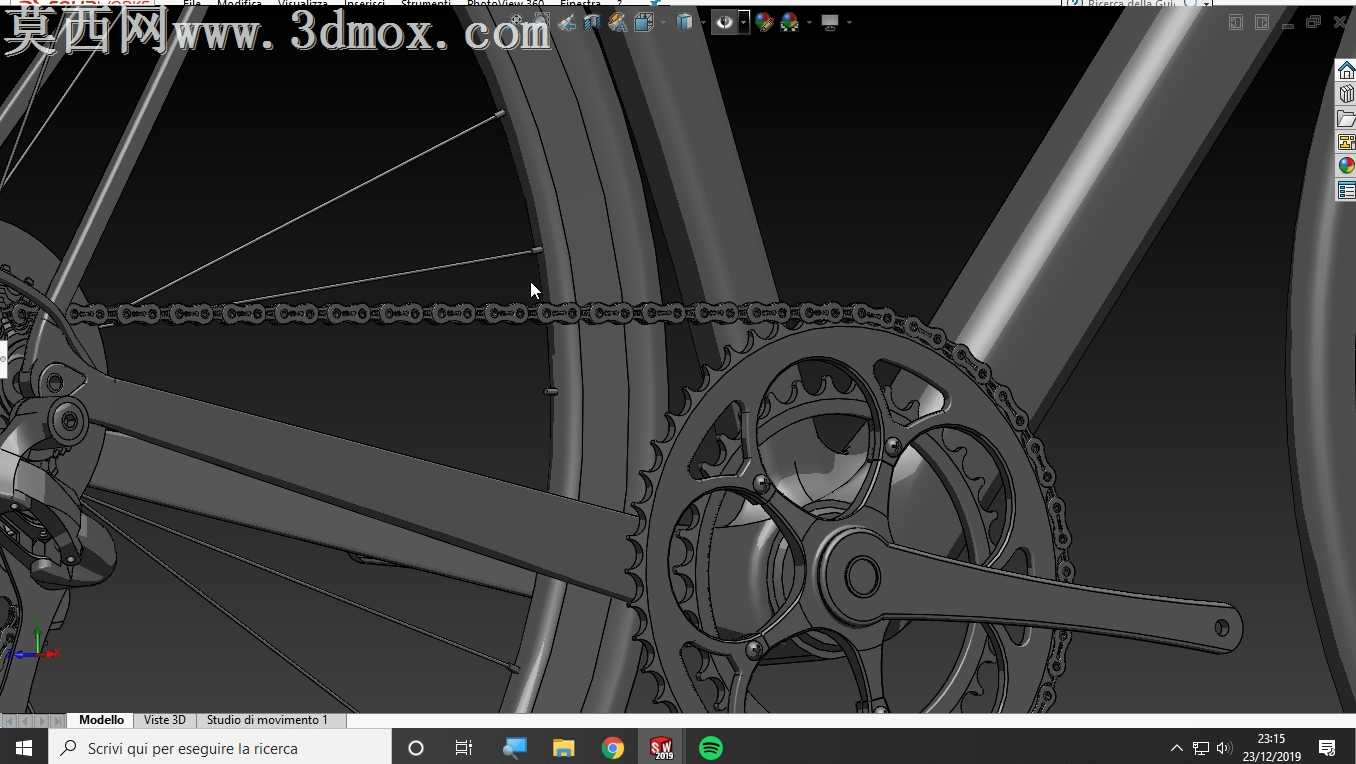Open the File Explorer task pane
This screenshot has height=764, width=1356.
point(1346,118)
